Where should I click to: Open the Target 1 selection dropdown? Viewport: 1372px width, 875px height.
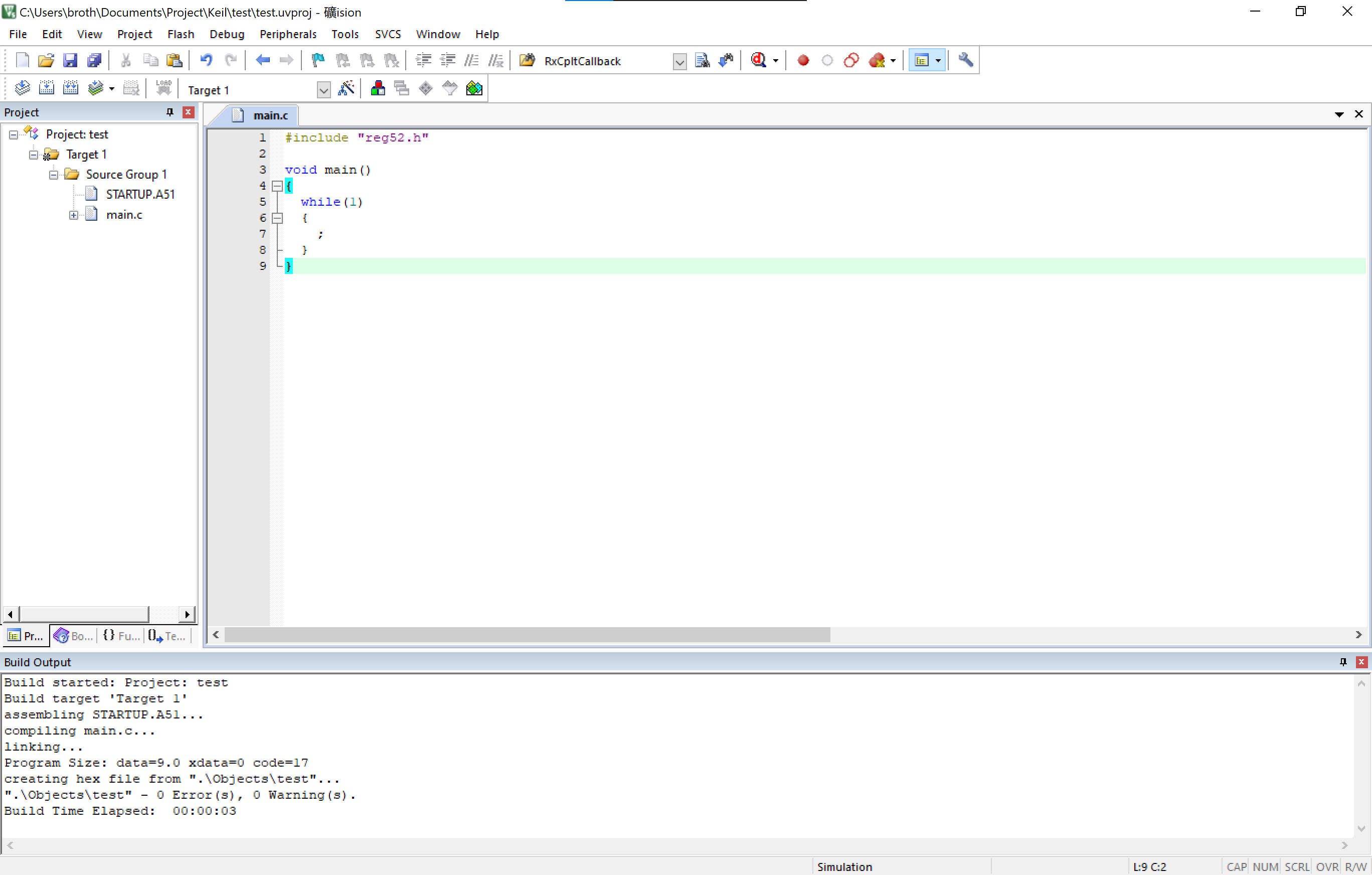point(323,90)
